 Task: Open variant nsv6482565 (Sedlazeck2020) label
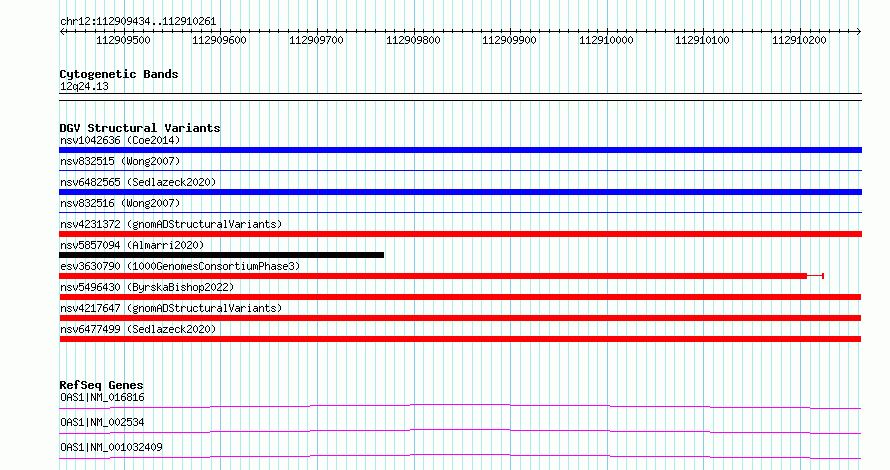click(x=138, y=182)
